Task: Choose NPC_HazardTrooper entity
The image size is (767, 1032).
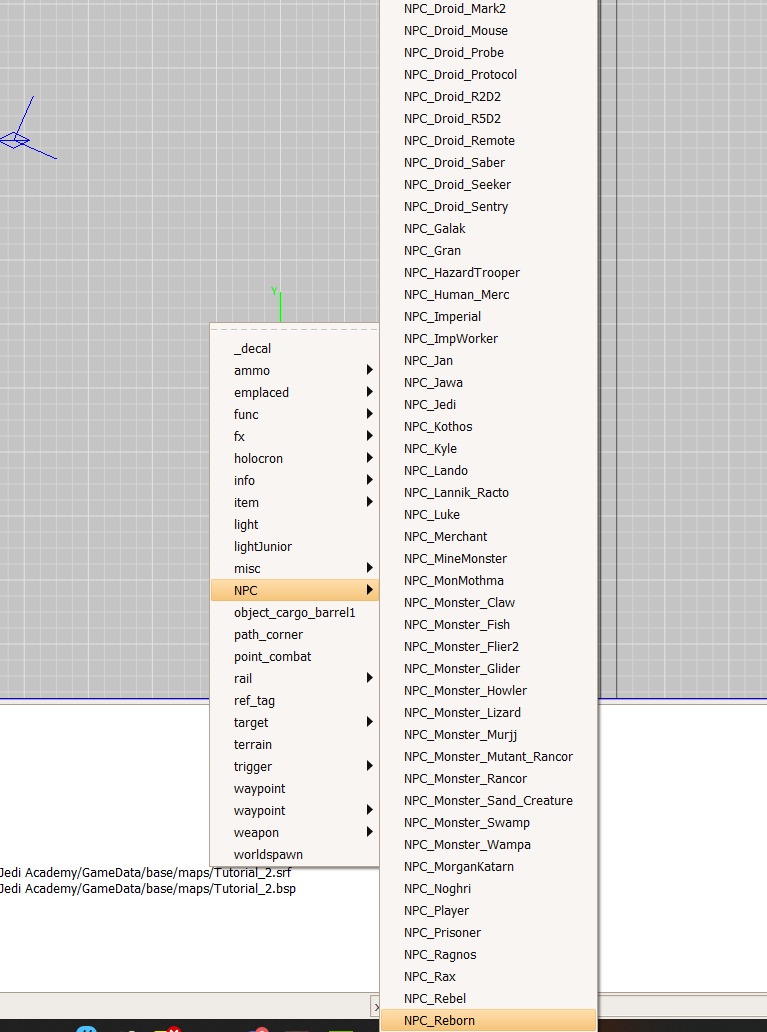Action: 489,272
